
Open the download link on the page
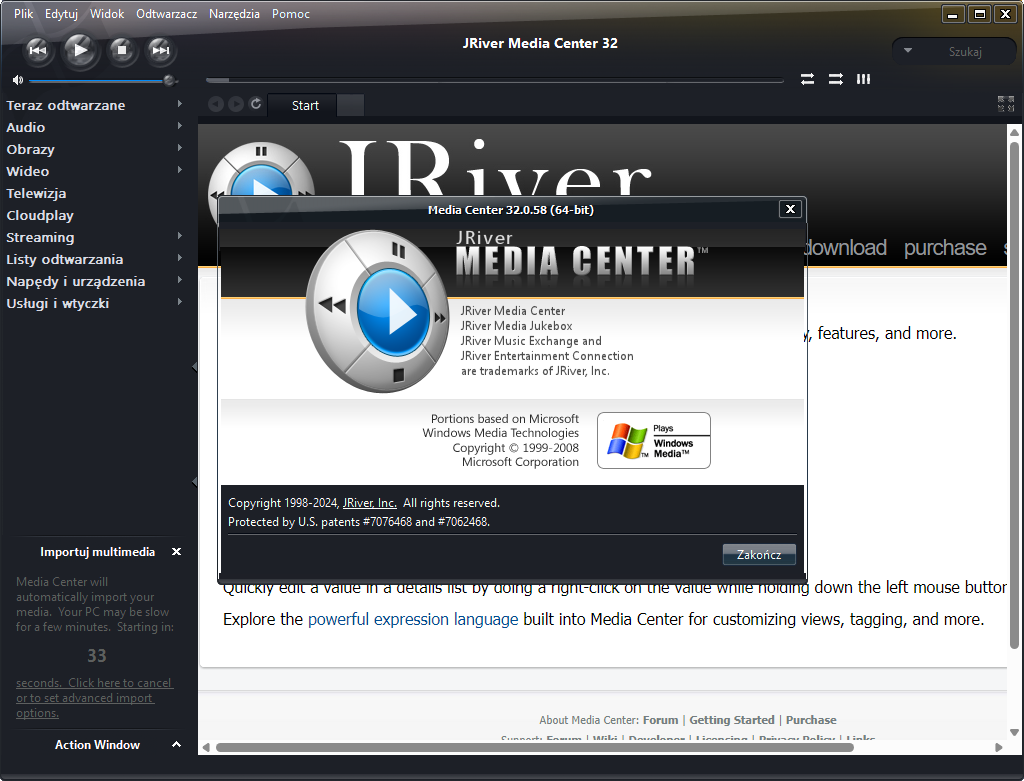click(846, 247)
